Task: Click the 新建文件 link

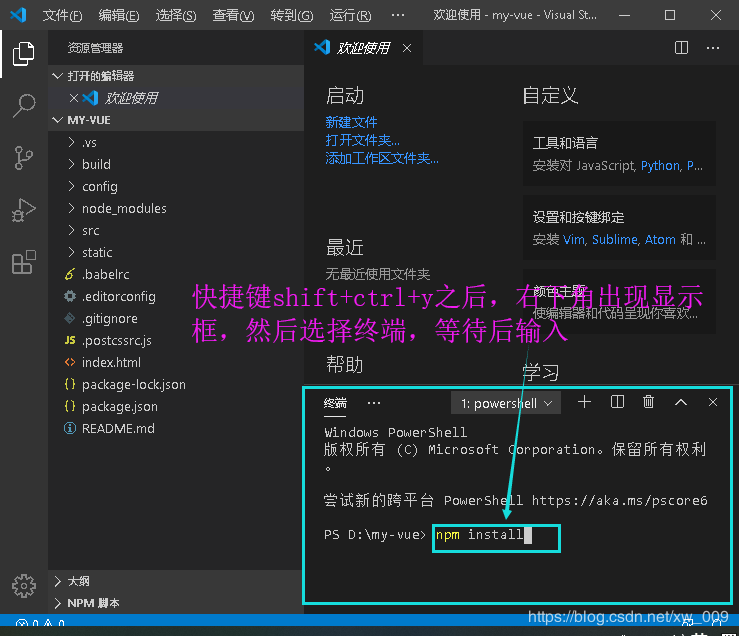Action: 351,123
